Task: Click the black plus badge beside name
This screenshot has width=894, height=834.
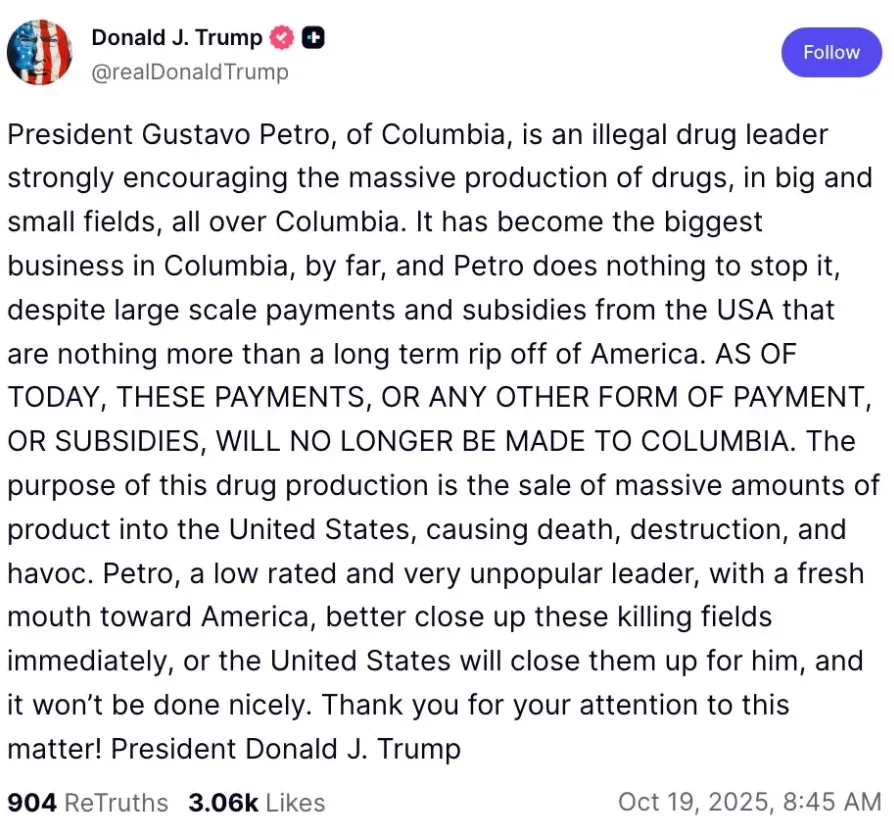Action: [312, 38]
